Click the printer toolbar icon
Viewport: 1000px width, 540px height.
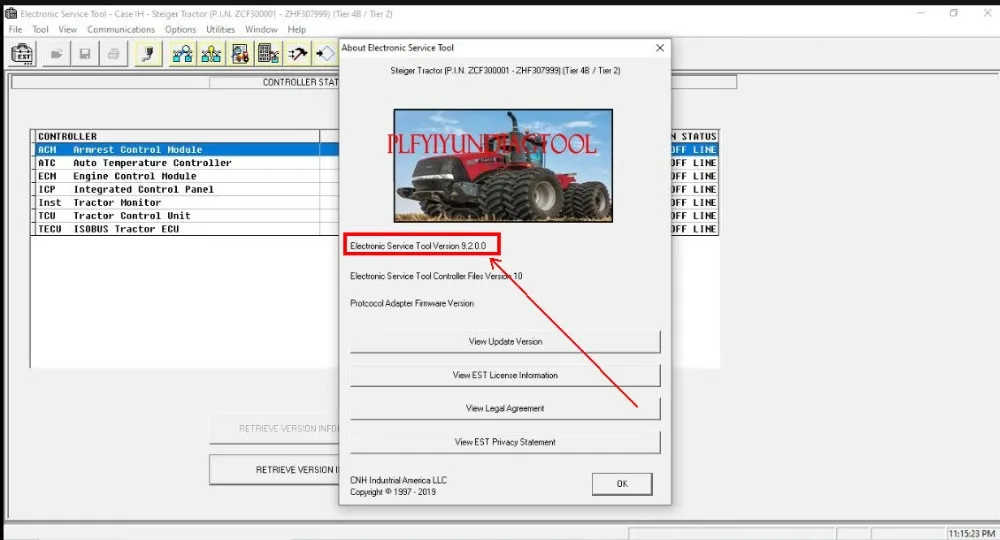pyautogui.click(x=114, y=54)
